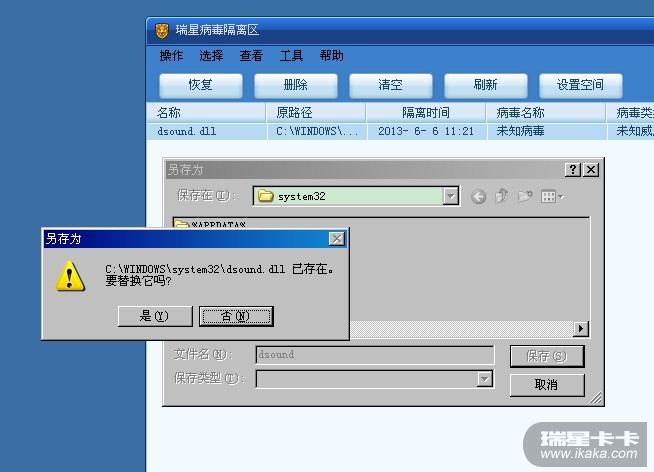The width and height of the screenshot is (654, 472).
Task: Decline replace with 否(N) button
Action: [x=236, y=316]
